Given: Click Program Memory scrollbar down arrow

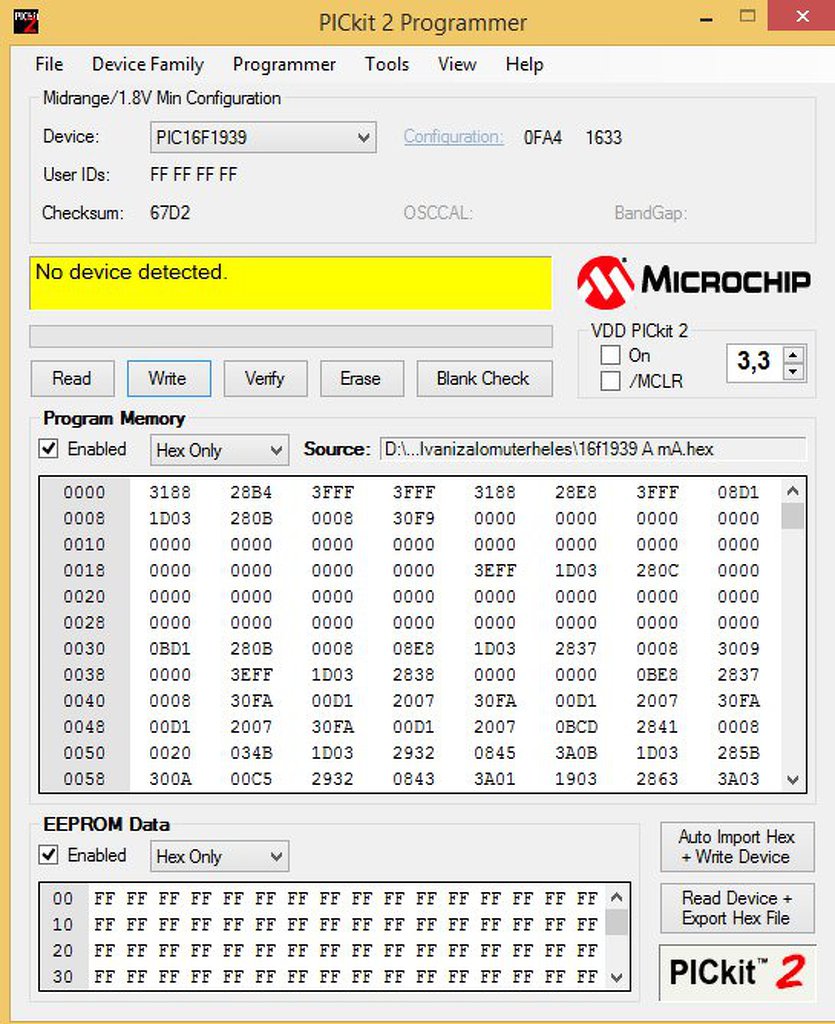Looking at the screenshot, I should coord(793,779).
